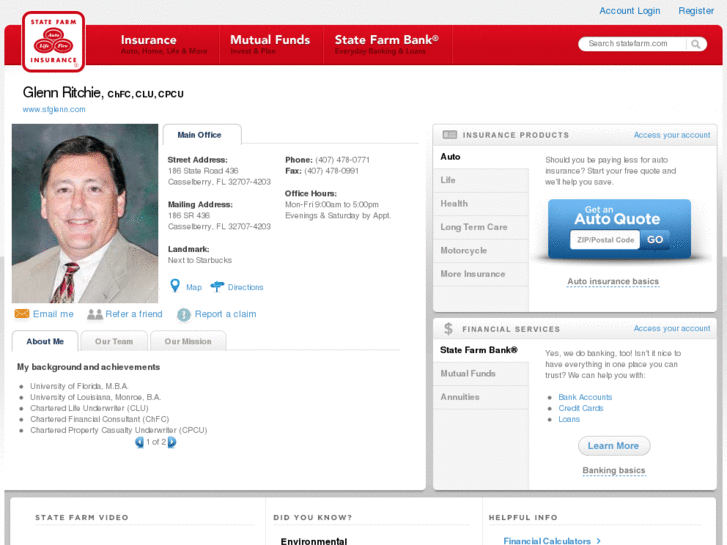Image resolution: width=727 pixels, height=545 pixels.
Task: Go to previous page of achievements
Action: point(140,442)
